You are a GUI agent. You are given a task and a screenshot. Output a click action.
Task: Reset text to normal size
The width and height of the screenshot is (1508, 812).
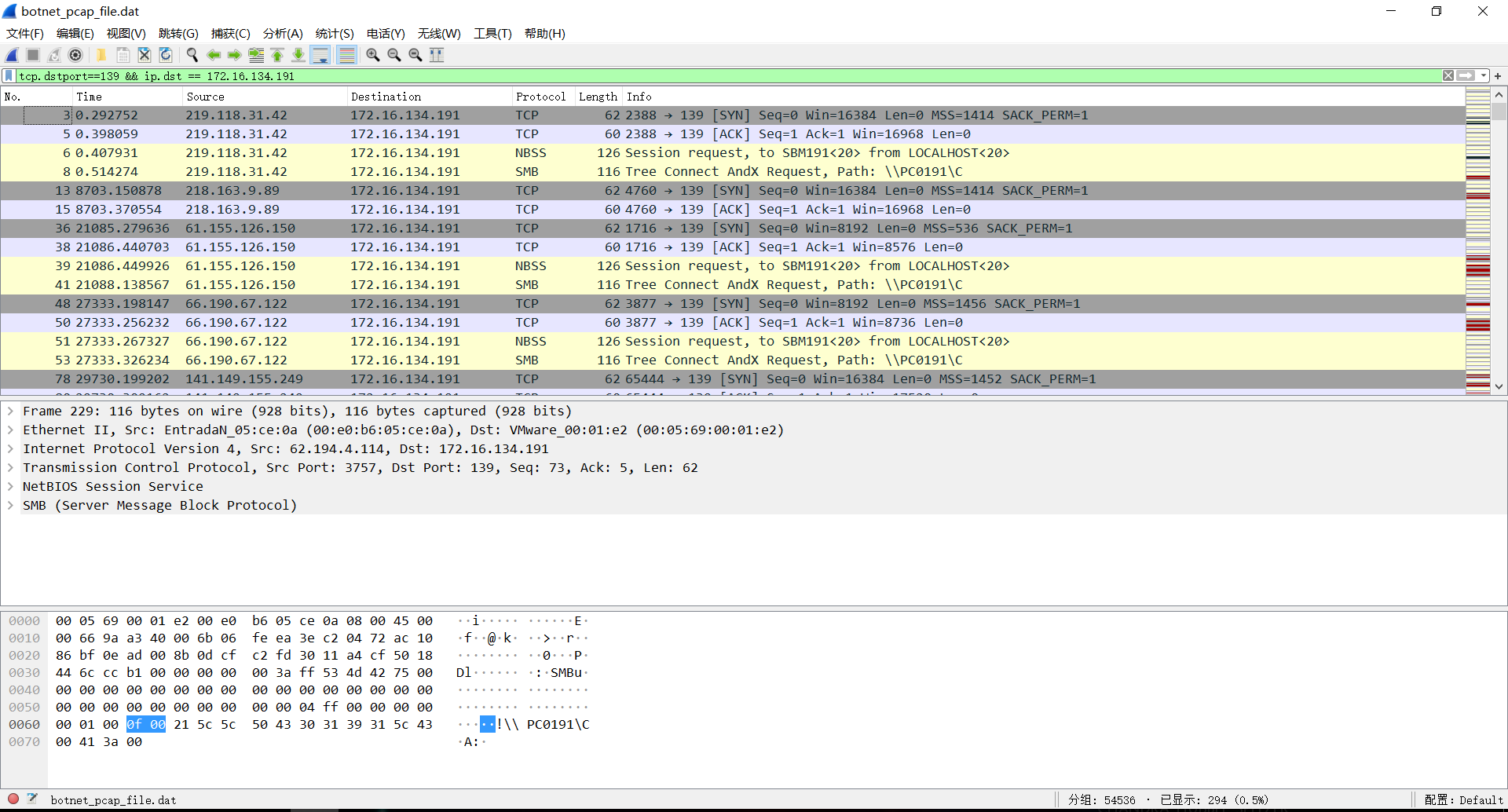click(415, 55)
